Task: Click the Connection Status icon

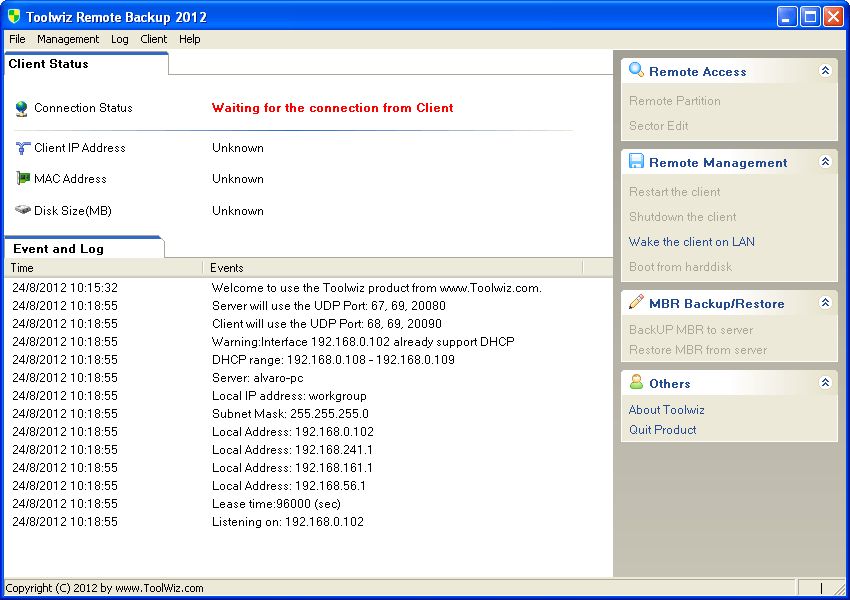Action: [21, 107]
